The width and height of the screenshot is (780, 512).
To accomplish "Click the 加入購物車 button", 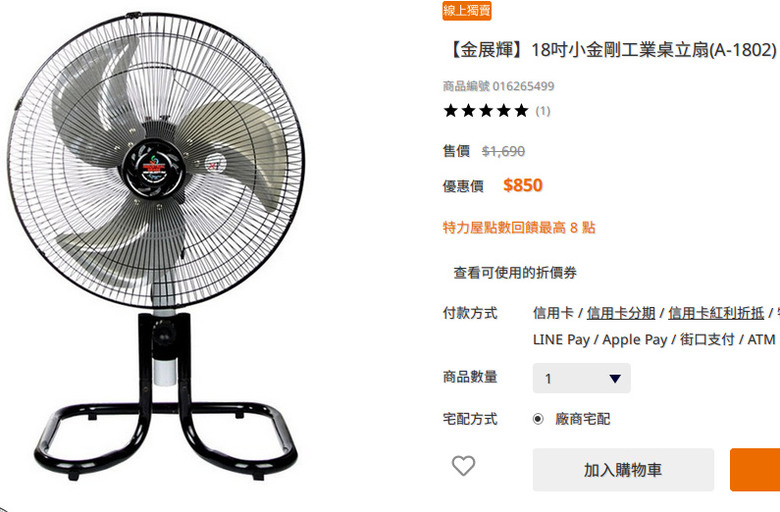I will [x=623, y=470].
